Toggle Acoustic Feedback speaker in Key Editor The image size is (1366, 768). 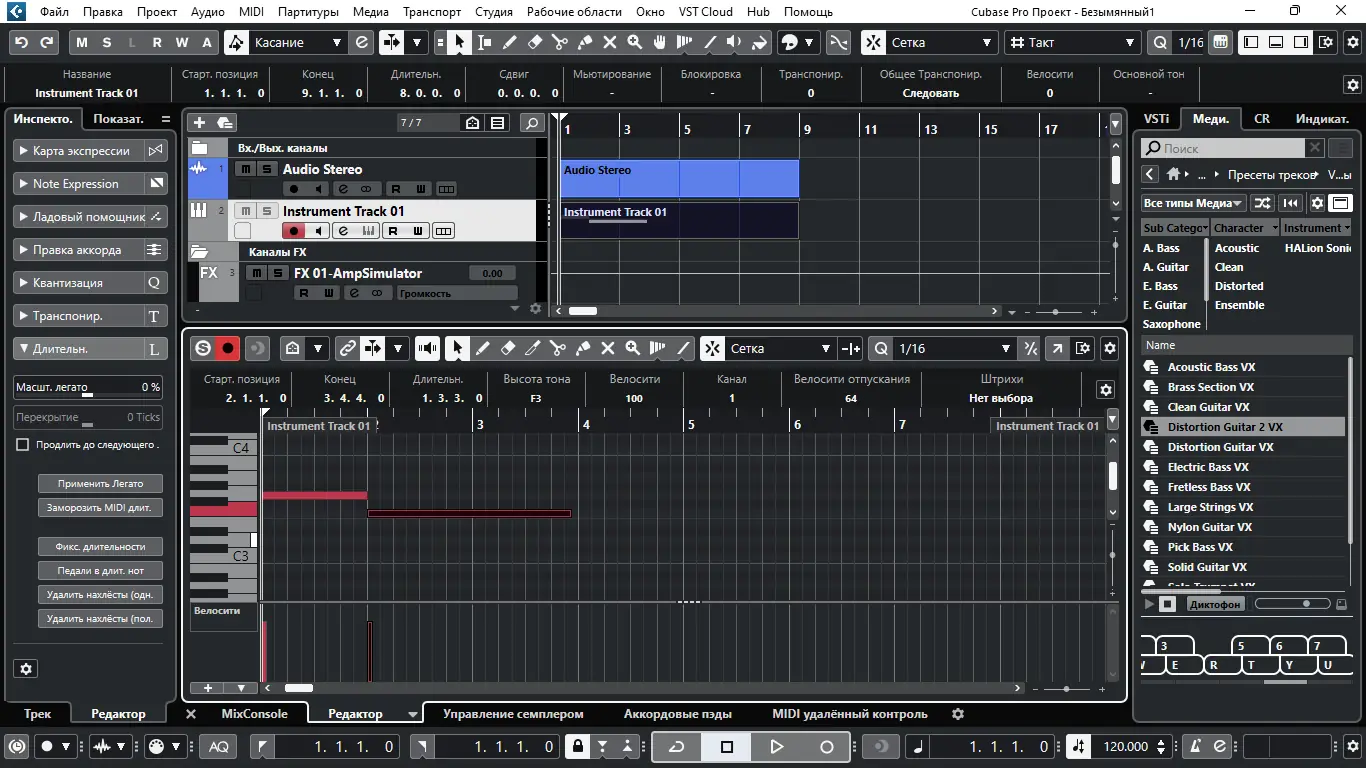pyautogui.click(x=428, y=348)
